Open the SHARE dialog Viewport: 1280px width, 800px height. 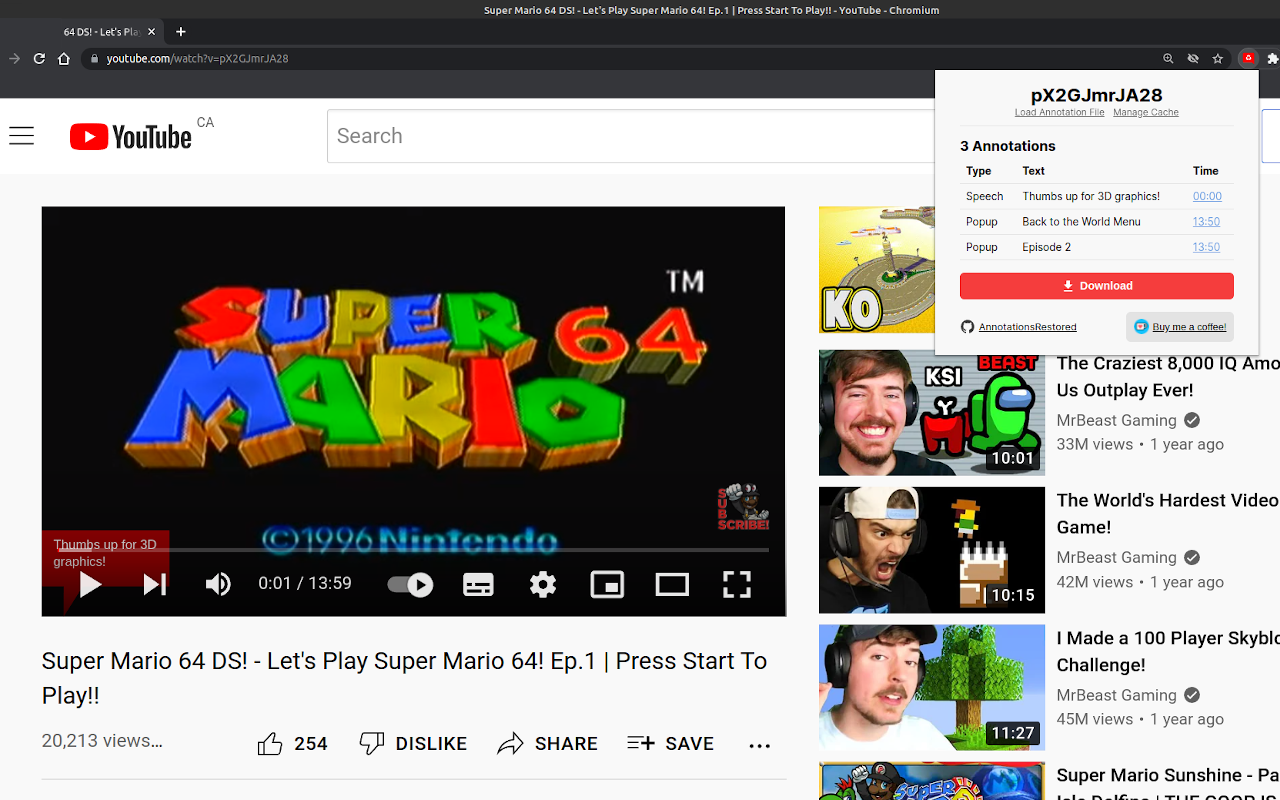547,744
